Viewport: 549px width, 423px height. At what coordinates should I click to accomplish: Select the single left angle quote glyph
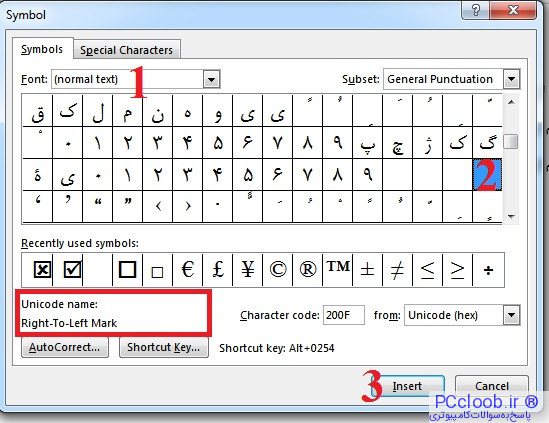coord(158,207)
